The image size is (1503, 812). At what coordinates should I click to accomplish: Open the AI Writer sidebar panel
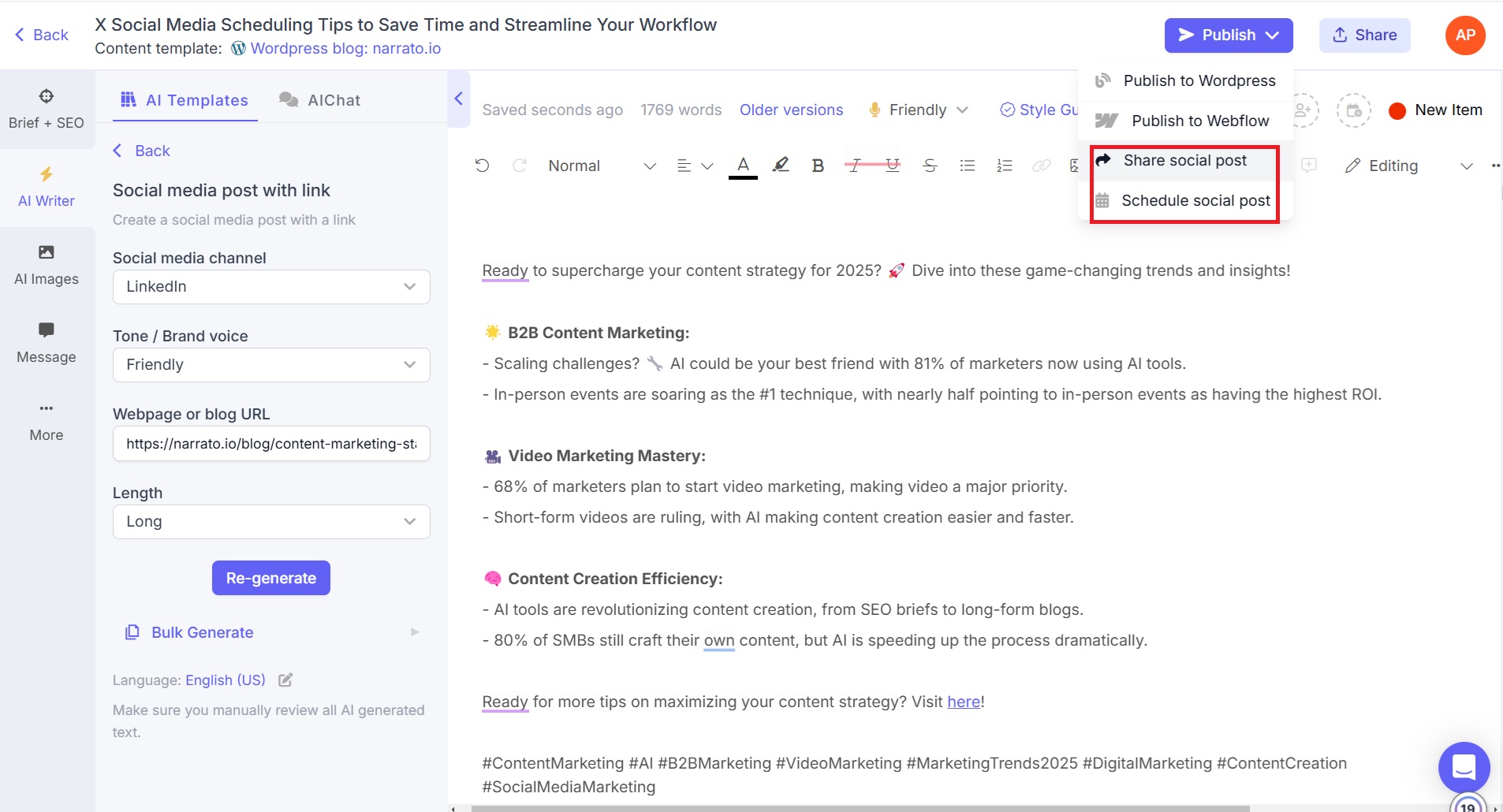47,188
